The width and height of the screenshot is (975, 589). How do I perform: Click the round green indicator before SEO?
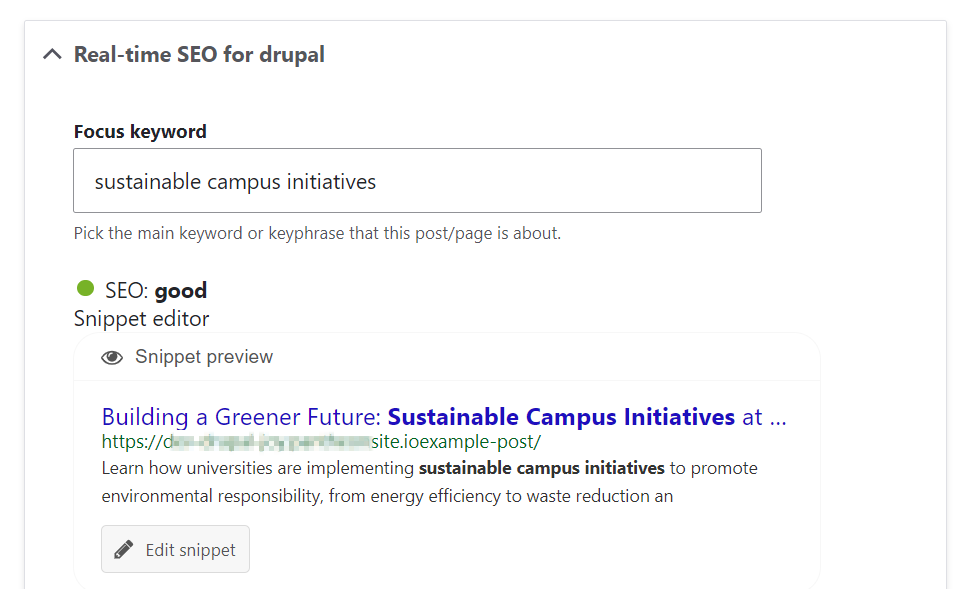(84, 289)
